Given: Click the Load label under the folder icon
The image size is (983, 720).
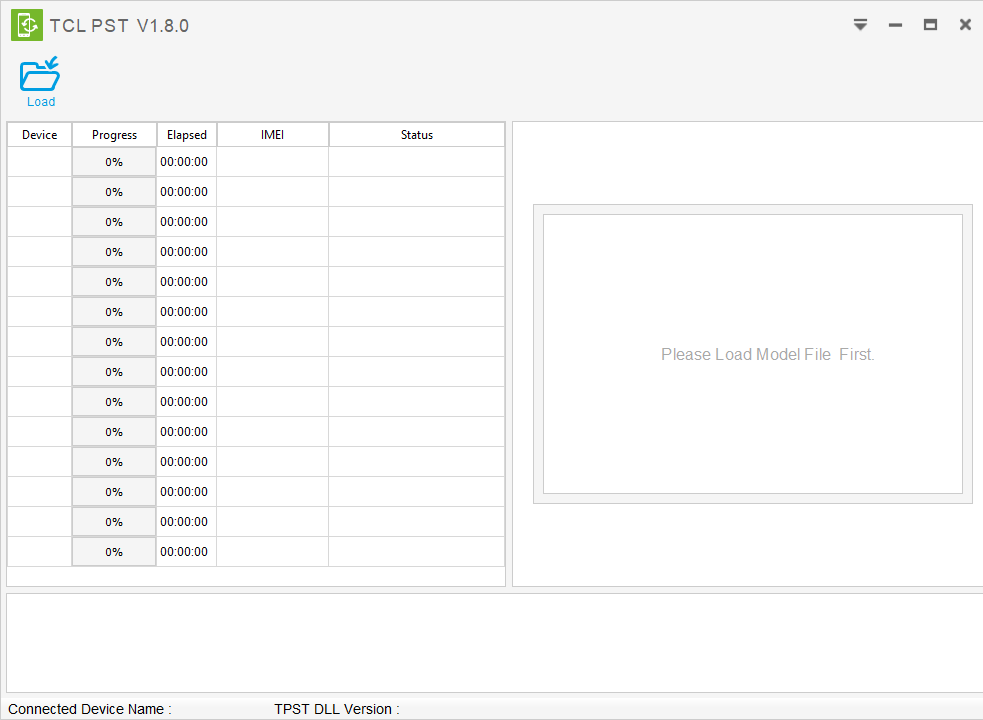Looking at the screenshot, I should click(40, 101).
